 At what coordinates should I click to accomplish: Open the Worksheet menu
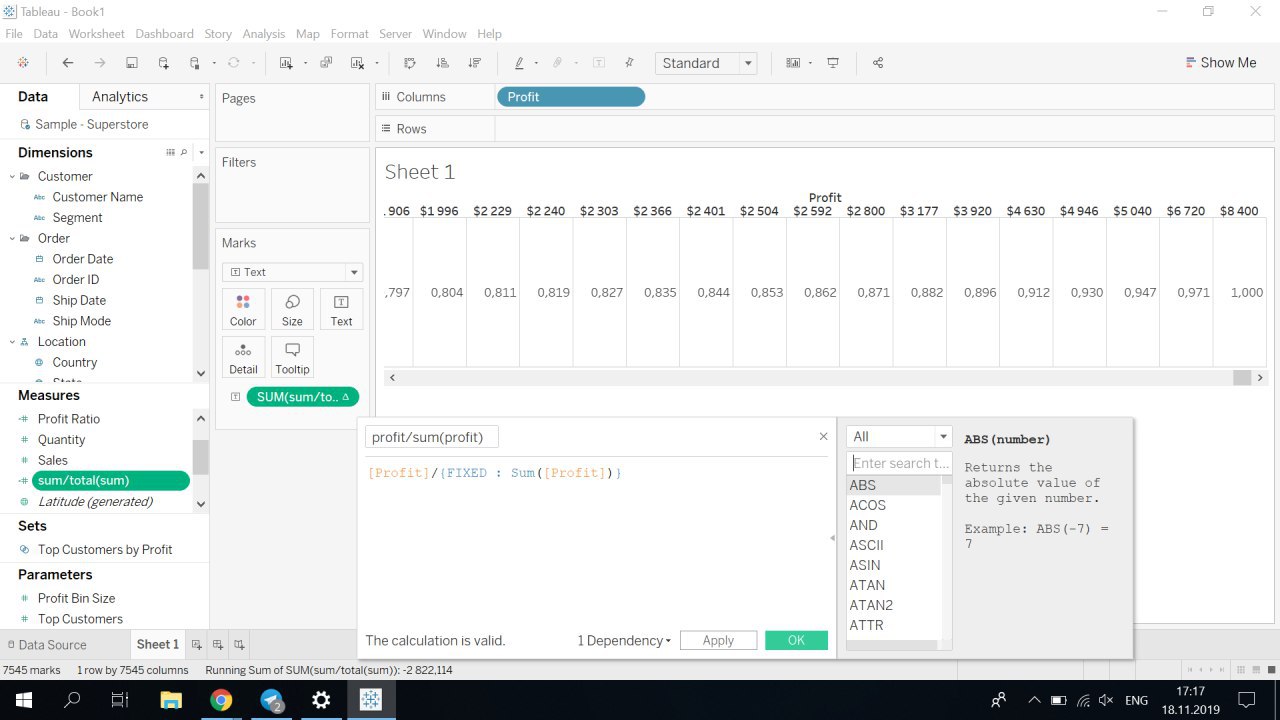click(97, 33)
